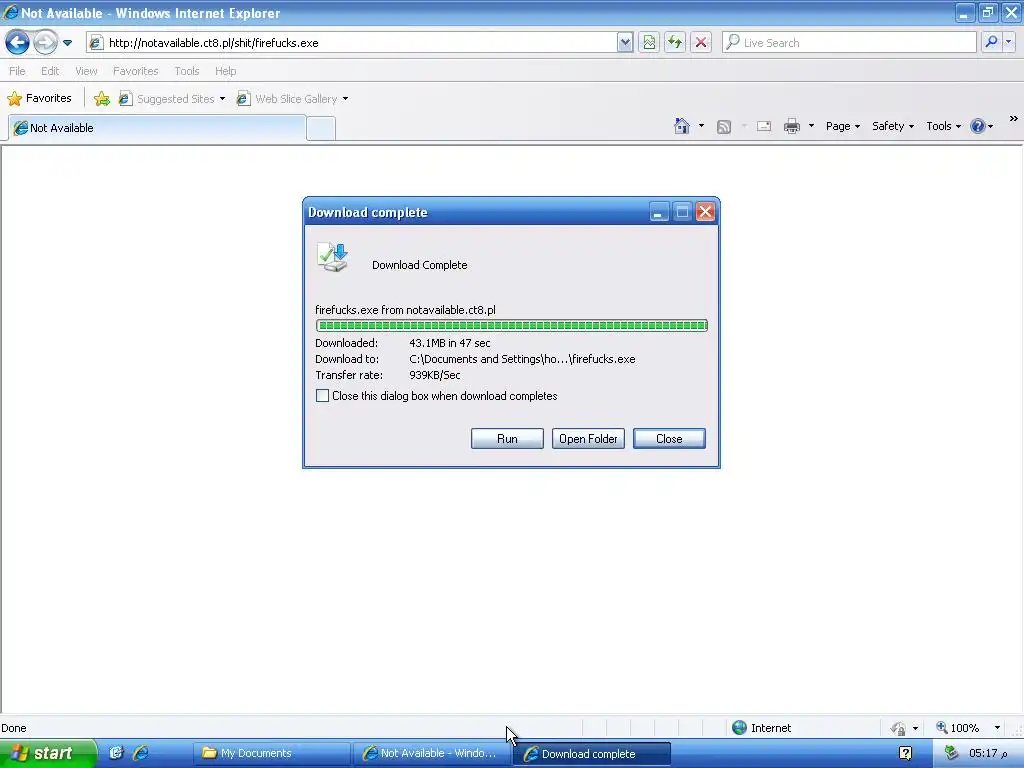The height and width of the screenshot is (768, 1024).
Task: Open the View menu
Action: [x=86, y=71]
